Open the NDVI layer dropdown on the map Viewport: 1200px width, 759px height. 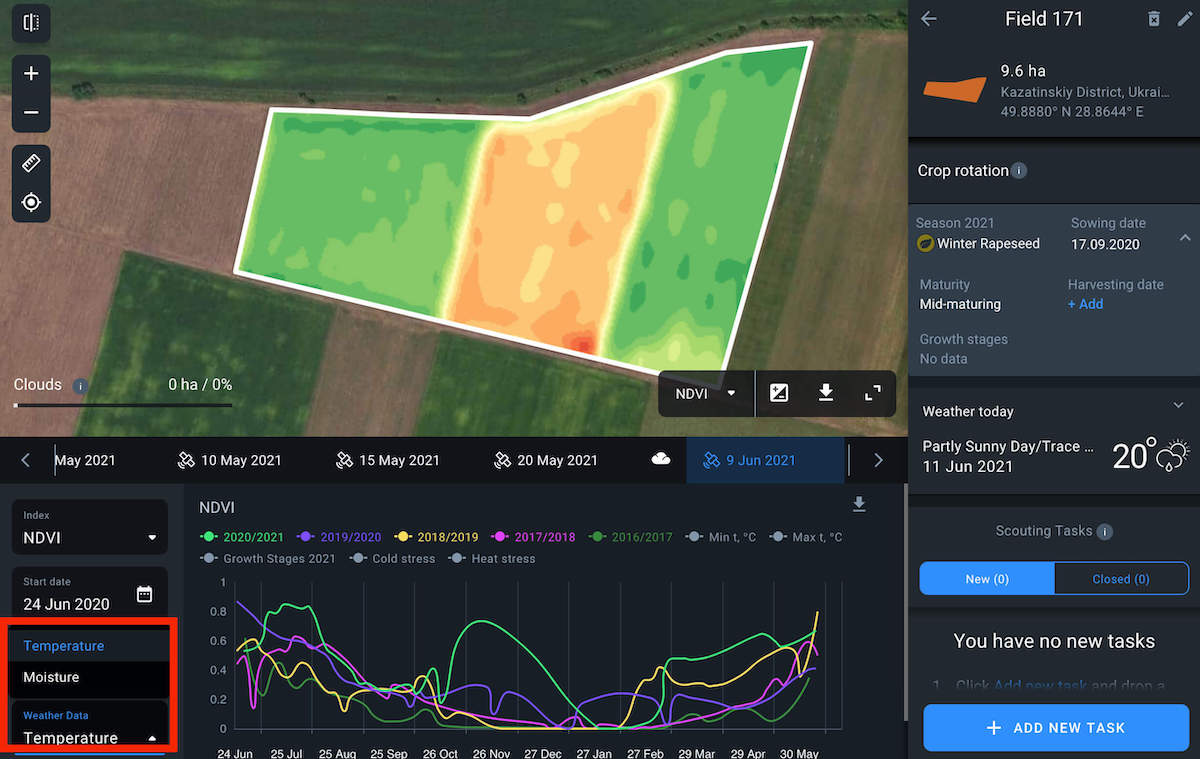pos(706,393)
